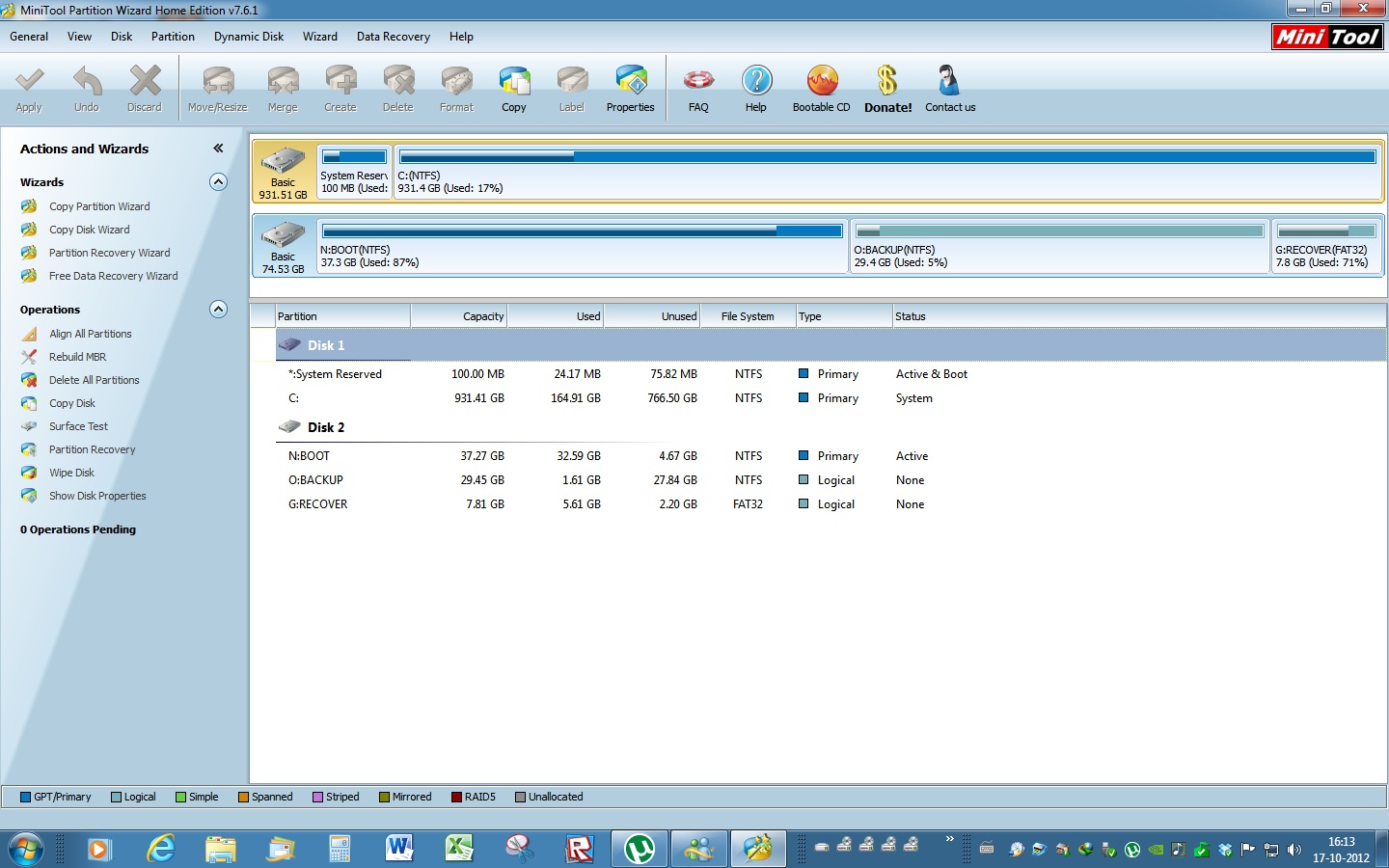
Task: Open Internet Explorer from the taskbar
Action: 160,849
